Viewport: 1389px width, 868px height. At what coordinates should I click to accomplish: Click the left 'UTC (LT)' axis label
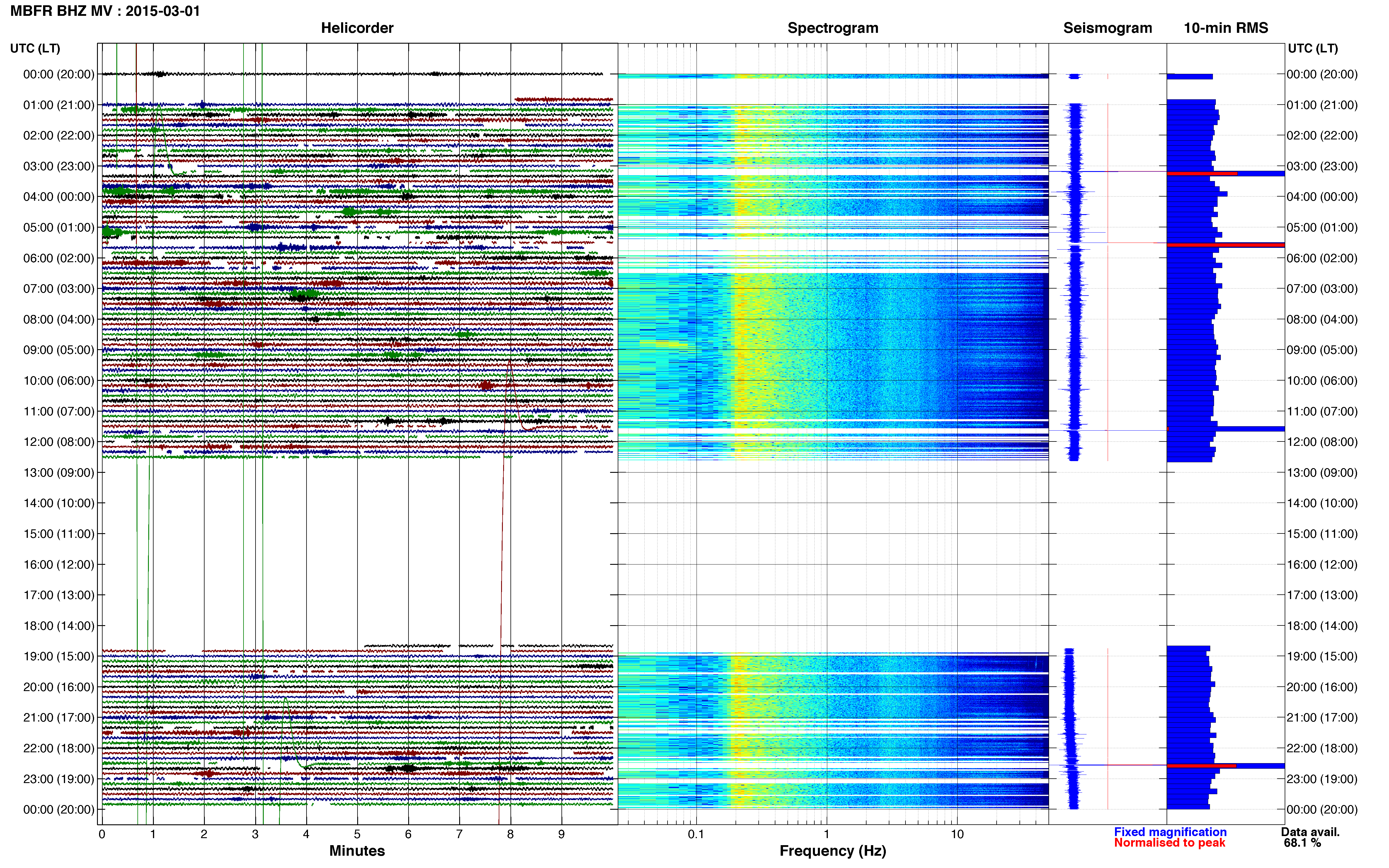coord(35,48)
